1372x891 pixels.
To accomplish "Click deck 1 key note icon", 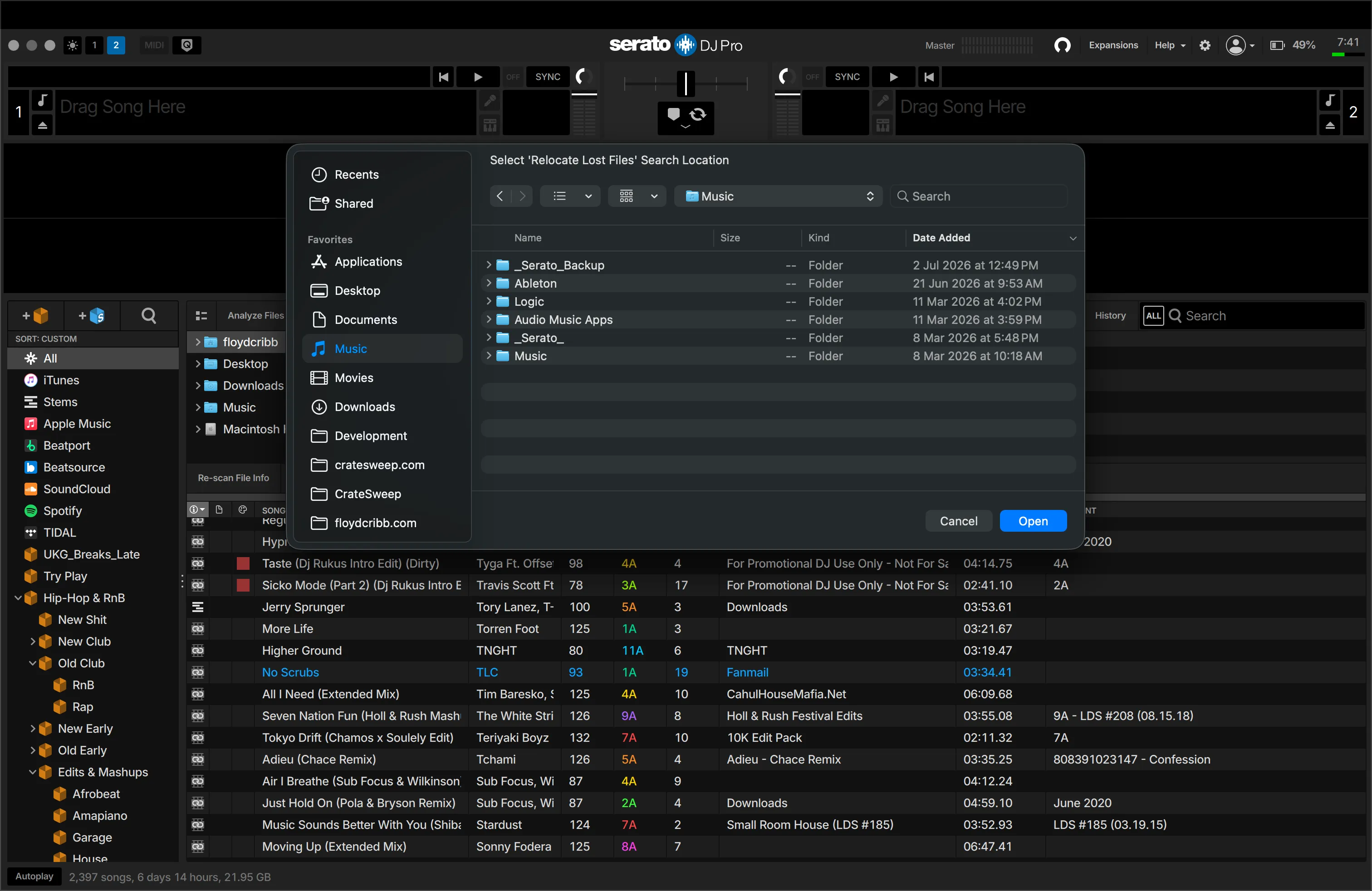I will (43, 100).
